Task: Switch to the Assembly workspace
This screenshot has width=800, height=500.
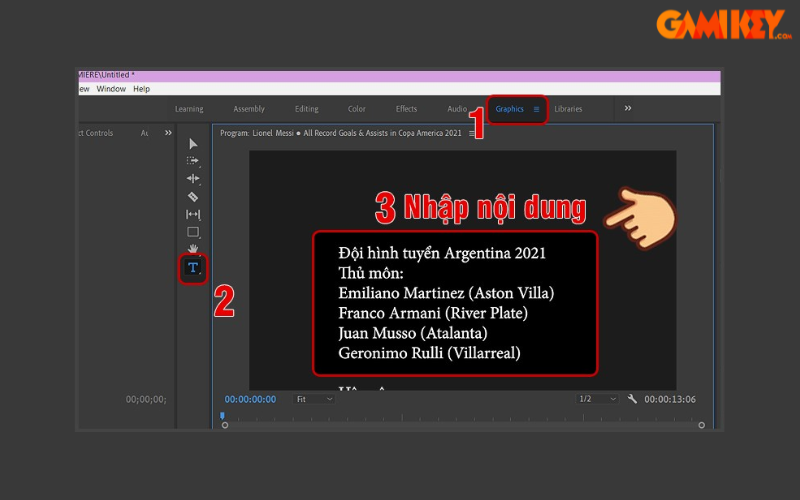Action: coord(249,109)
